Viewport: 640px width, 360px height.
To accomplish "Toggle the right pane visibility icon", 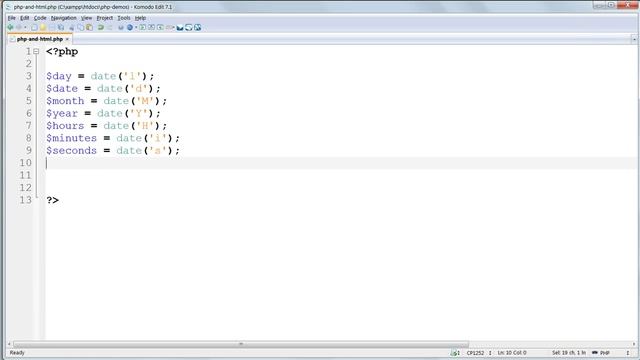I will [x=160, y=27].
